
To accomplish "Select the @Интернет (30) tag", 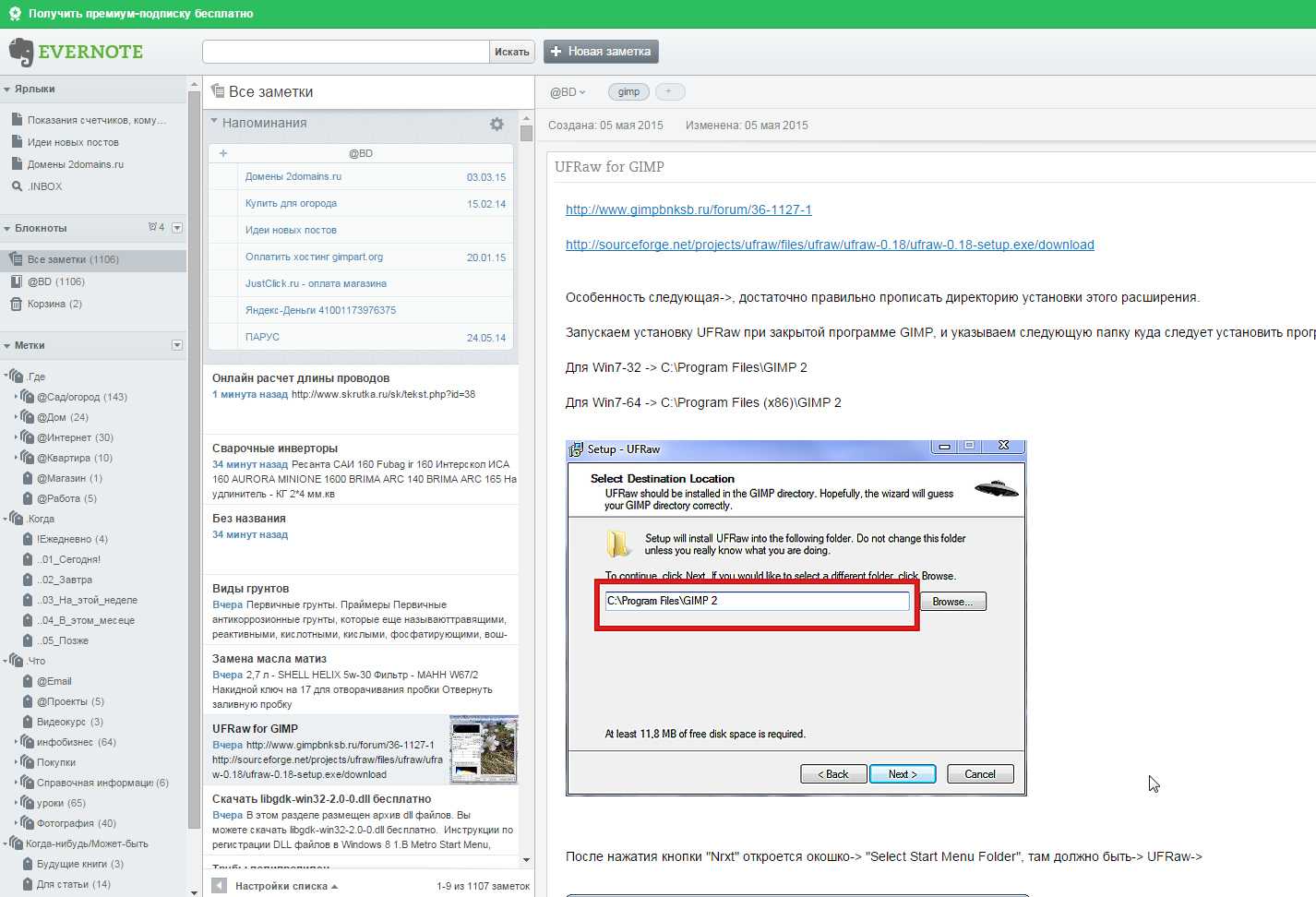I will click(75, 437).
